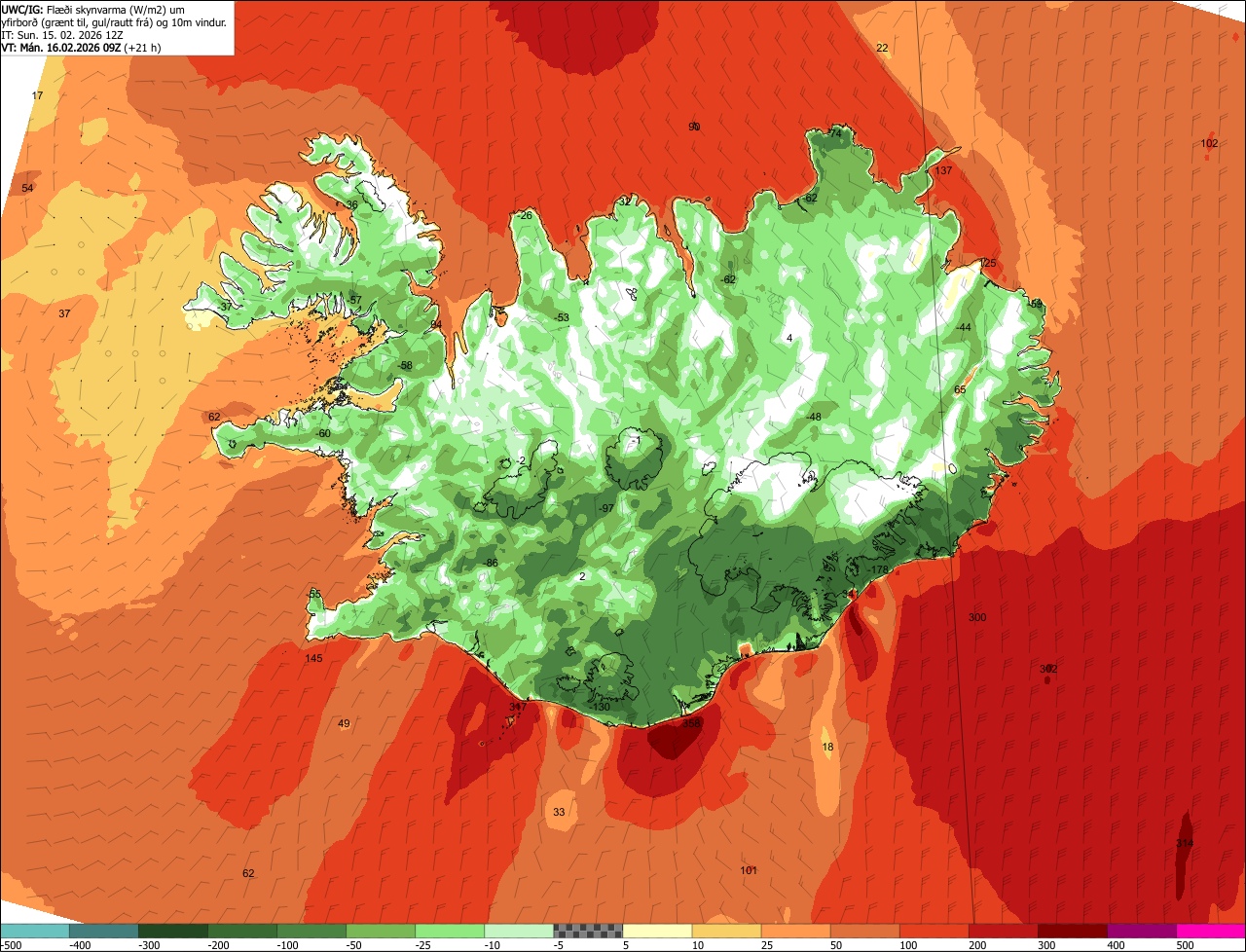The width and height of the screenshot is (1246, 952).
Task: Select the red-orange swatch between 100 and 200
Action: pos(934,931)
